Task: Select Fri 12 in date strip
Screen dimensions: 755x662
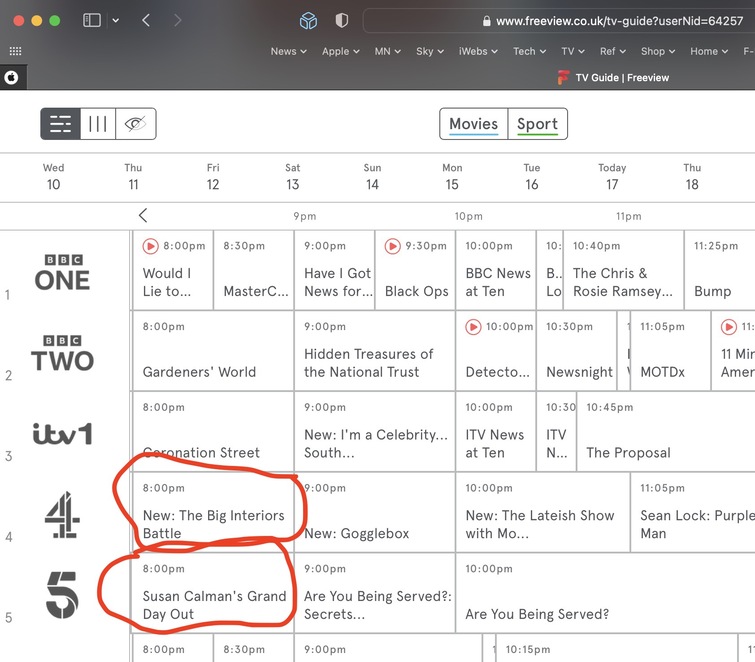Action: click(213, 177)
